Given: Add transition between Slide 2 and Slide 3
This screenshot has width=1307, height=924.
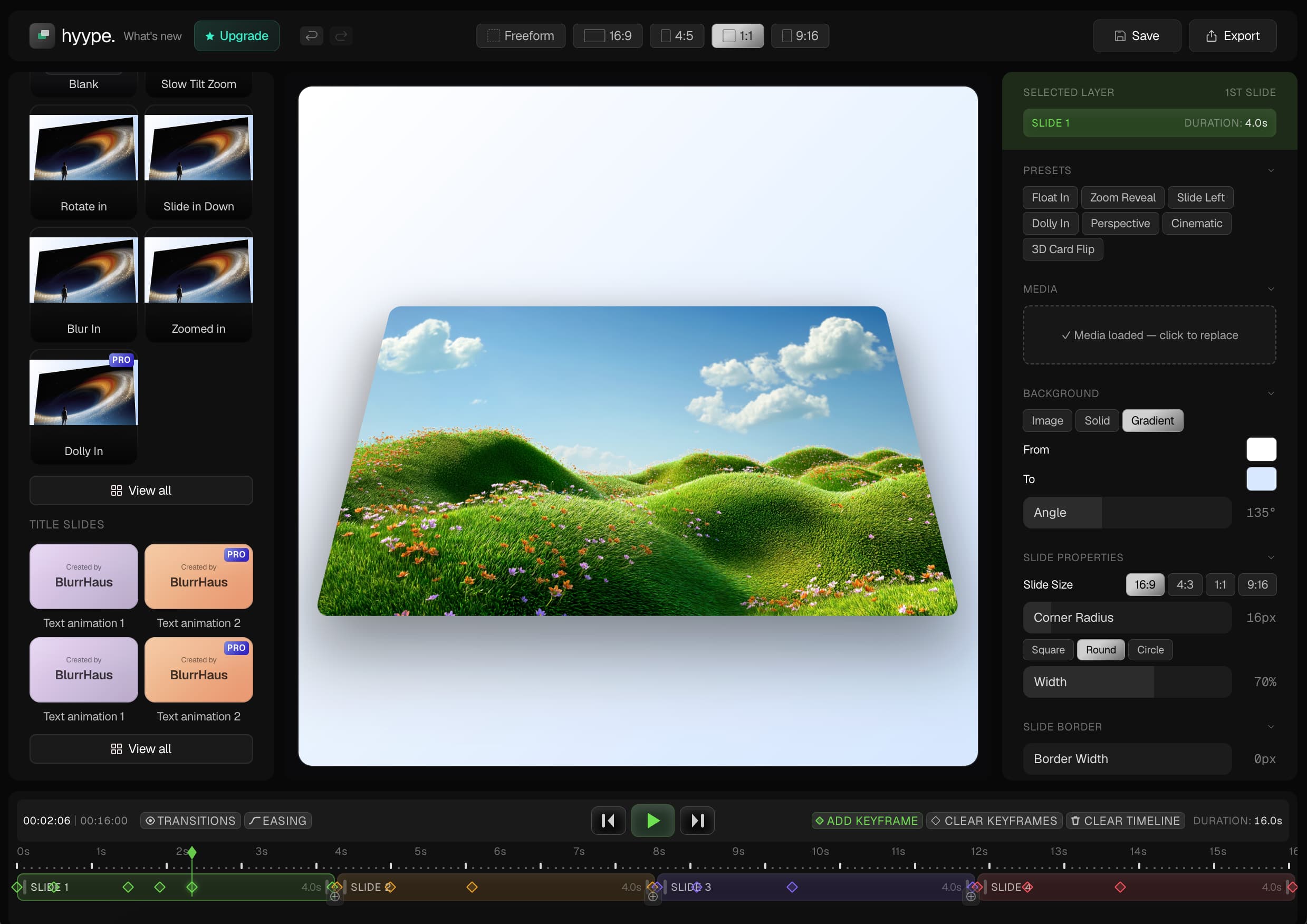Looking at the screenshot, I should click(x=653, y=896).
